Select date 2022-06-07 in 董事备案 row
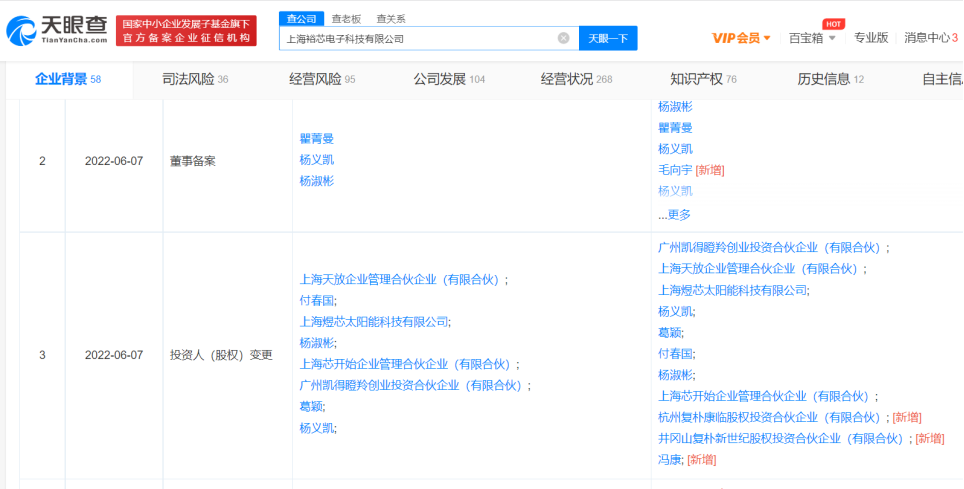The width and height of the screenshot is (964, 489). 114,161
